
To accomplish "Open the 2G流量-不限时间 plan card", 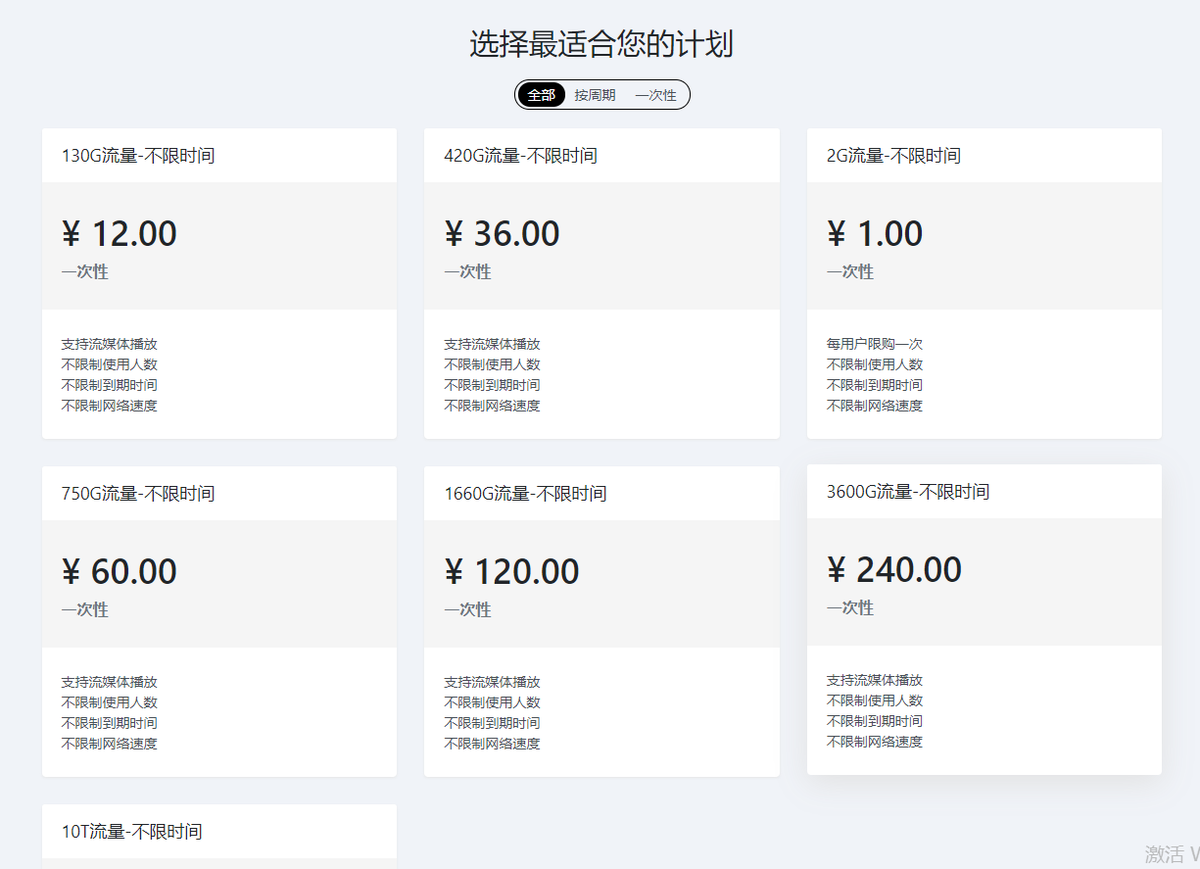I will (984, 283).
